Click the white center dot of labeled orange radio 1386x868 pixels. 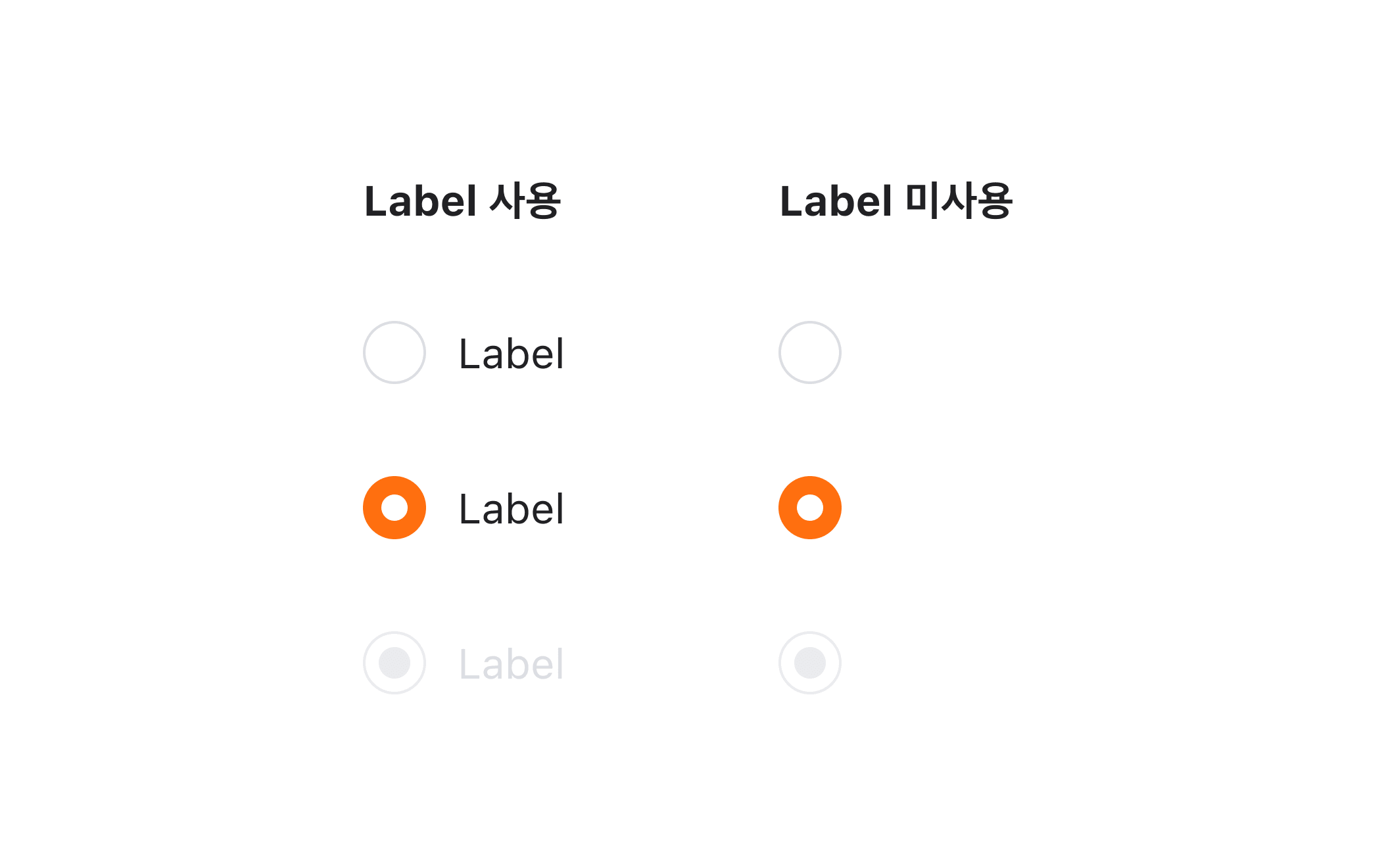click(394, 508)
